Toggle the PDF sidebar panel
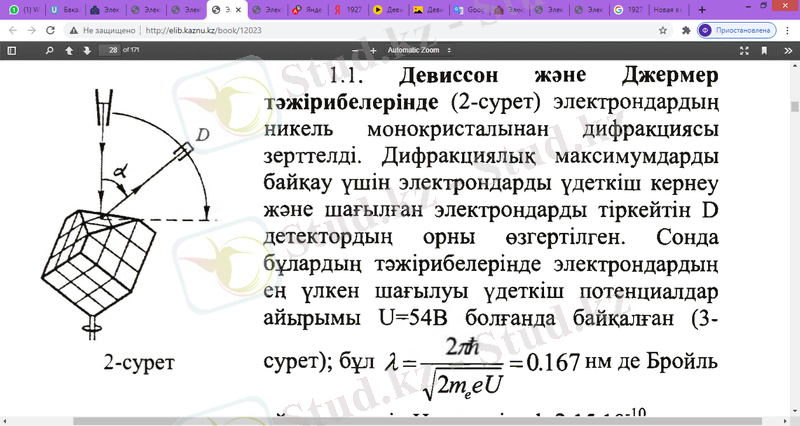 11,49
